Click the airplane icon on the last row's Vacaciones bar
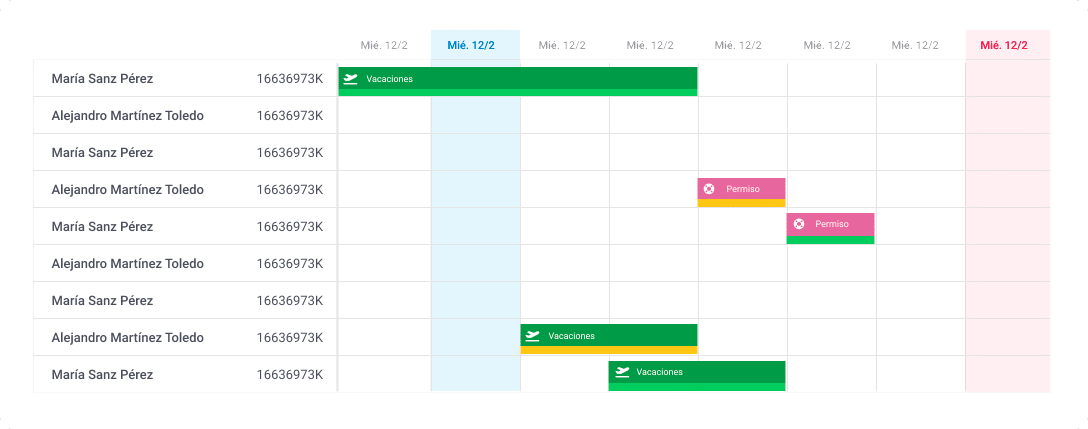Image resolution: width=1088 pixels, height=429 pixels. [622, 372]
